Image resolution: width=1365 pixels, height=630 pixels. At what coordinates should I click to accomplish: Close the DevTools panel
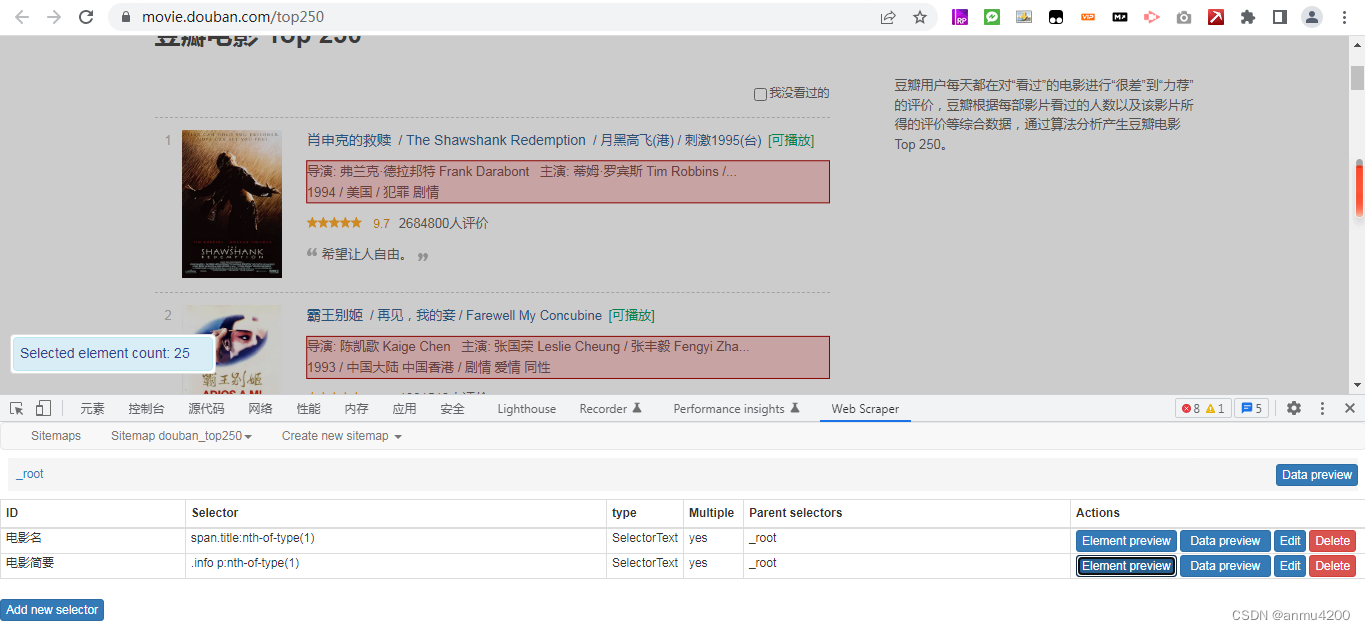[x=1350, y=408]
